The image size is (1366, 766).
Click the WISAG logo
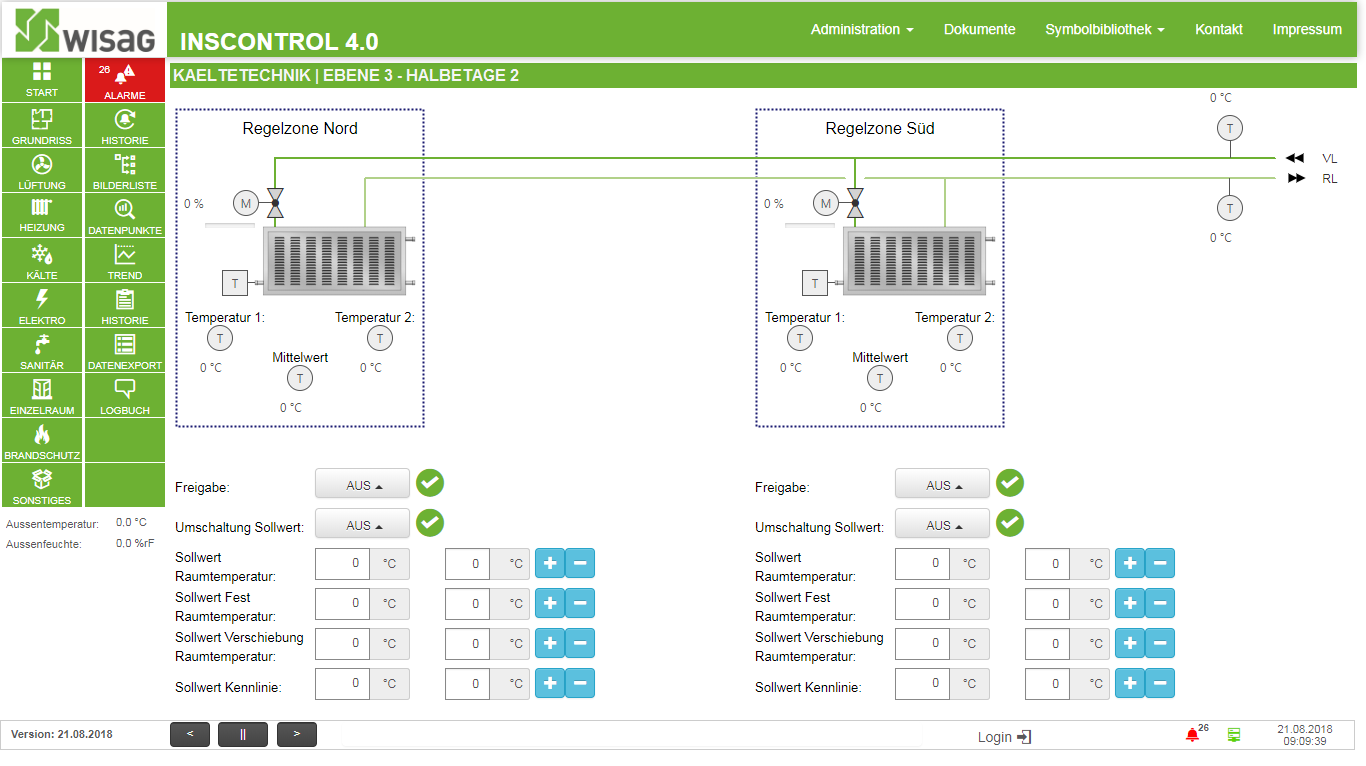coord(85,30)
